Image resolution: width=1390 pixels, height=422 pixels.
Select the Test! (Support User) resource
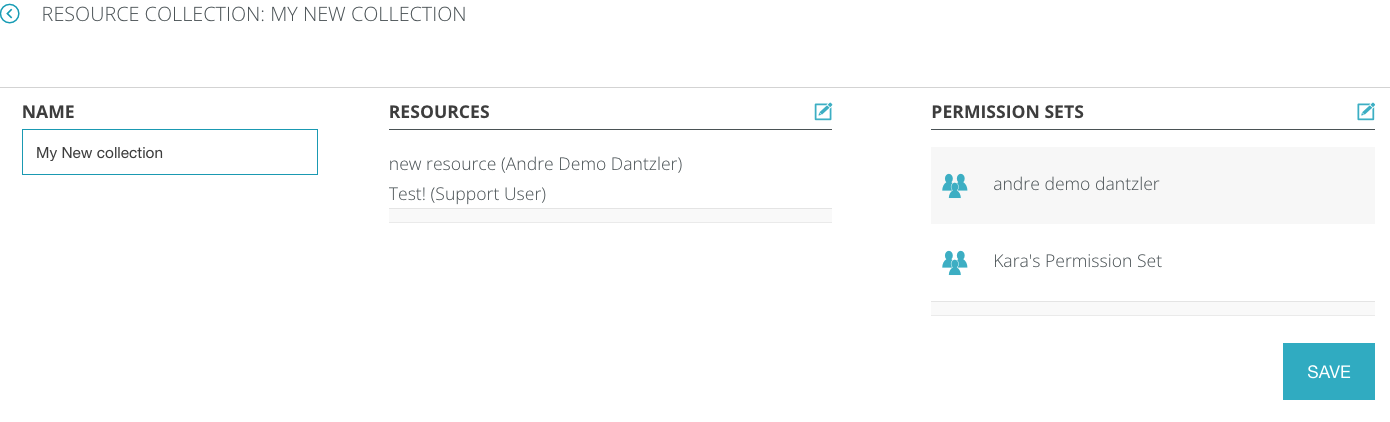(x=467, y=194)
